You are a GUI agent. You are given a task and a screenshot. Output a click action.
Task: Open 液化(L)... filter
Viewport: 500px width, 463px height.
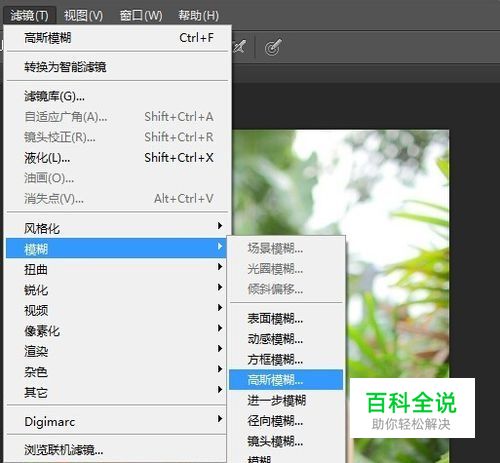[117, 158]
